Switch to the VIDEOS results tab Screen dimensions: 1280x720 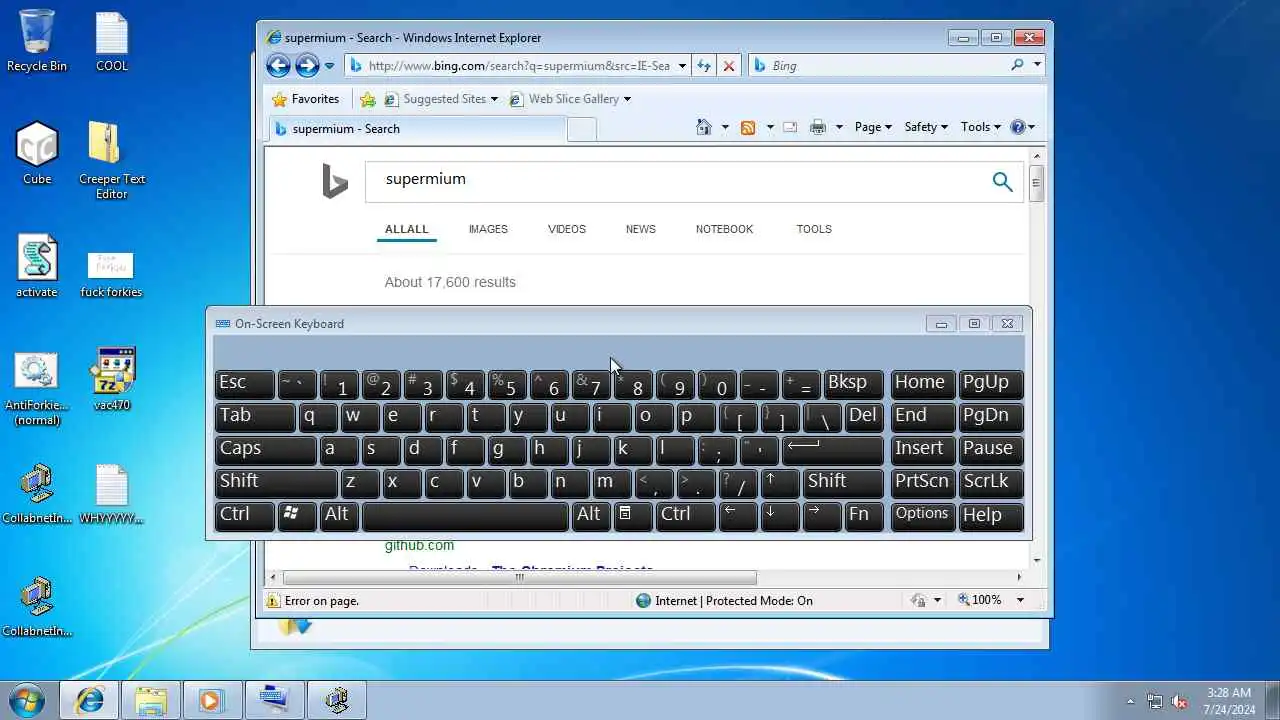pos(567,229)
